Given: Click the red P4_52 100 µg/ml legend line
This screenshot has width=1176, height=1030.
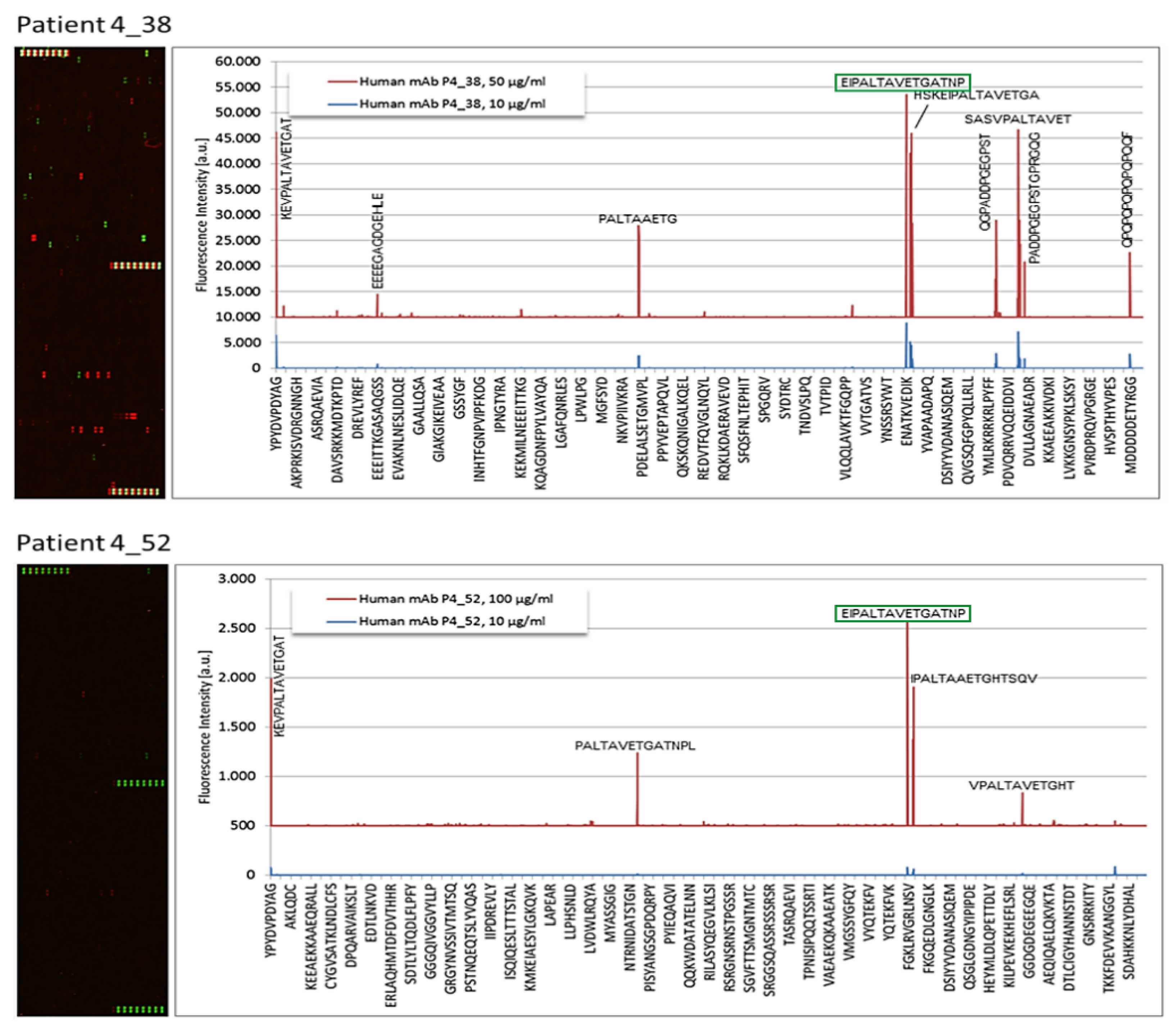Looking at the screenshot, I should pos(342,599).
